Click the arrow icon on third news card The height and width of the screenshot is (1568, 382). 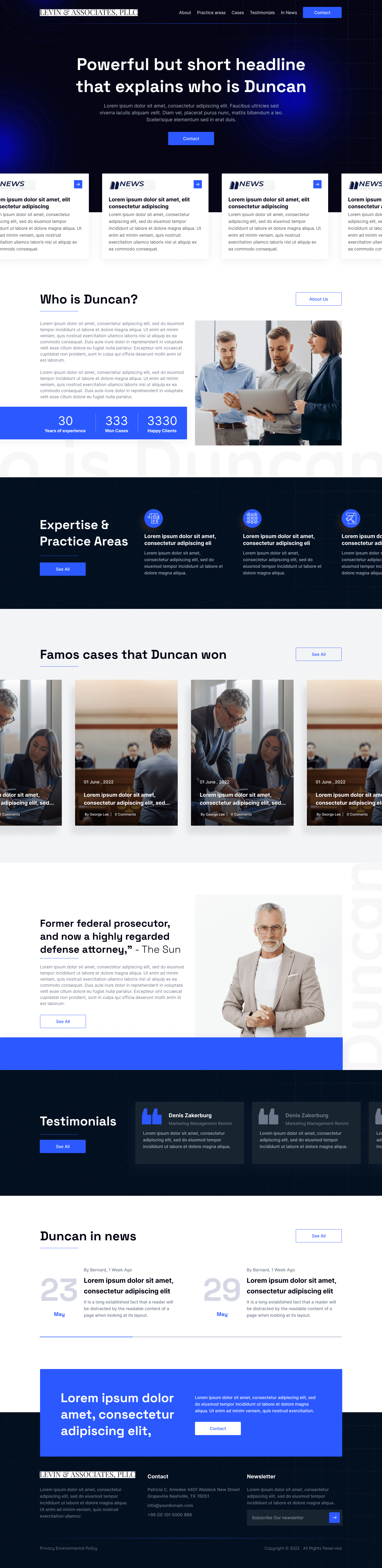(318, 184)
